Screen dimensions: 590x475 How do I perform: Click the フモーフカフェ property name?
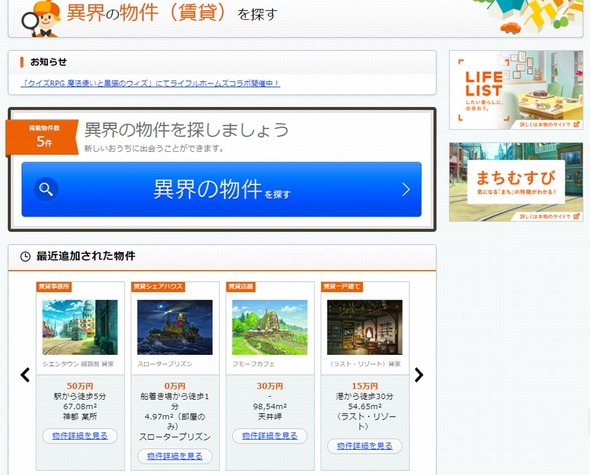pyautogui.click(x=253, y=364)
